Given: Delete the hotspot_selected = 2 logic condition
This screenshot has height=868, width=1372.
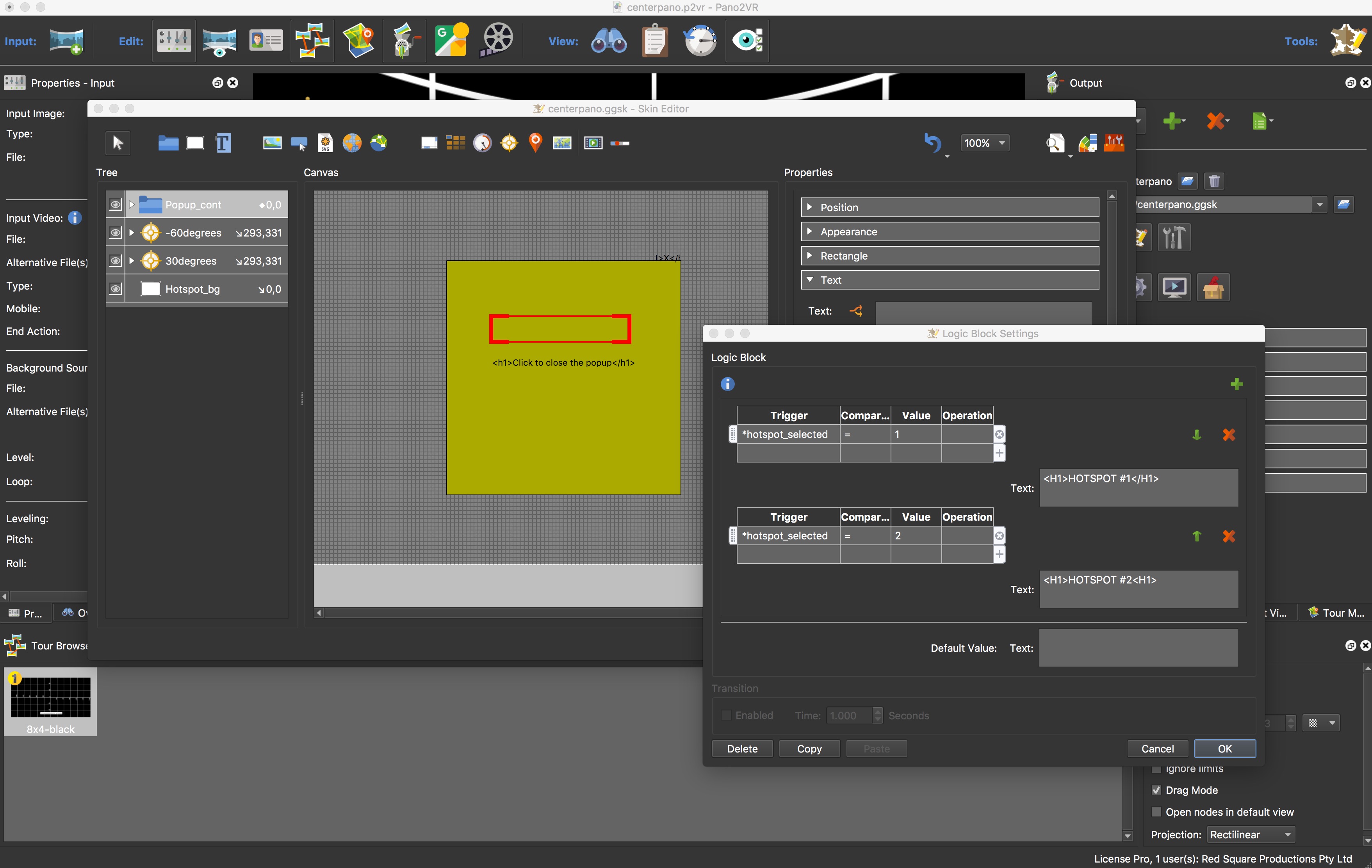Looking at the screenshot, I should click(x=1228, y=537).
